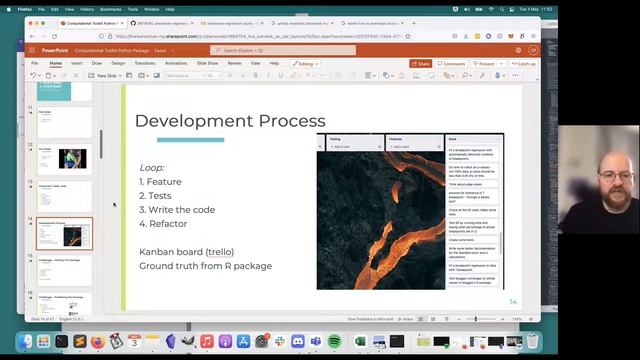The image size is (640, 360).
Task: Switch to Slide Sorter view icon
Action: 433,319
